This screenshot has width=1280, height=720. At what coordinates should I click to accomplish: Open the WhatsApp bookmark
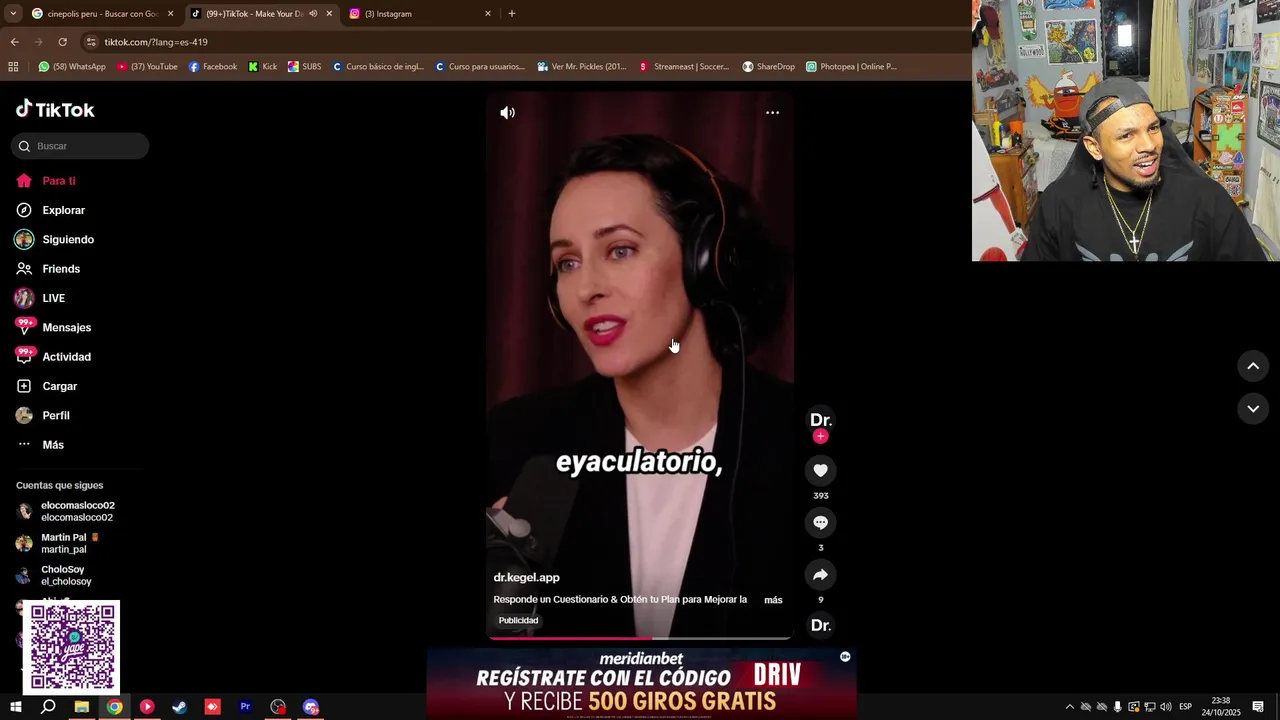coord(72,67)
